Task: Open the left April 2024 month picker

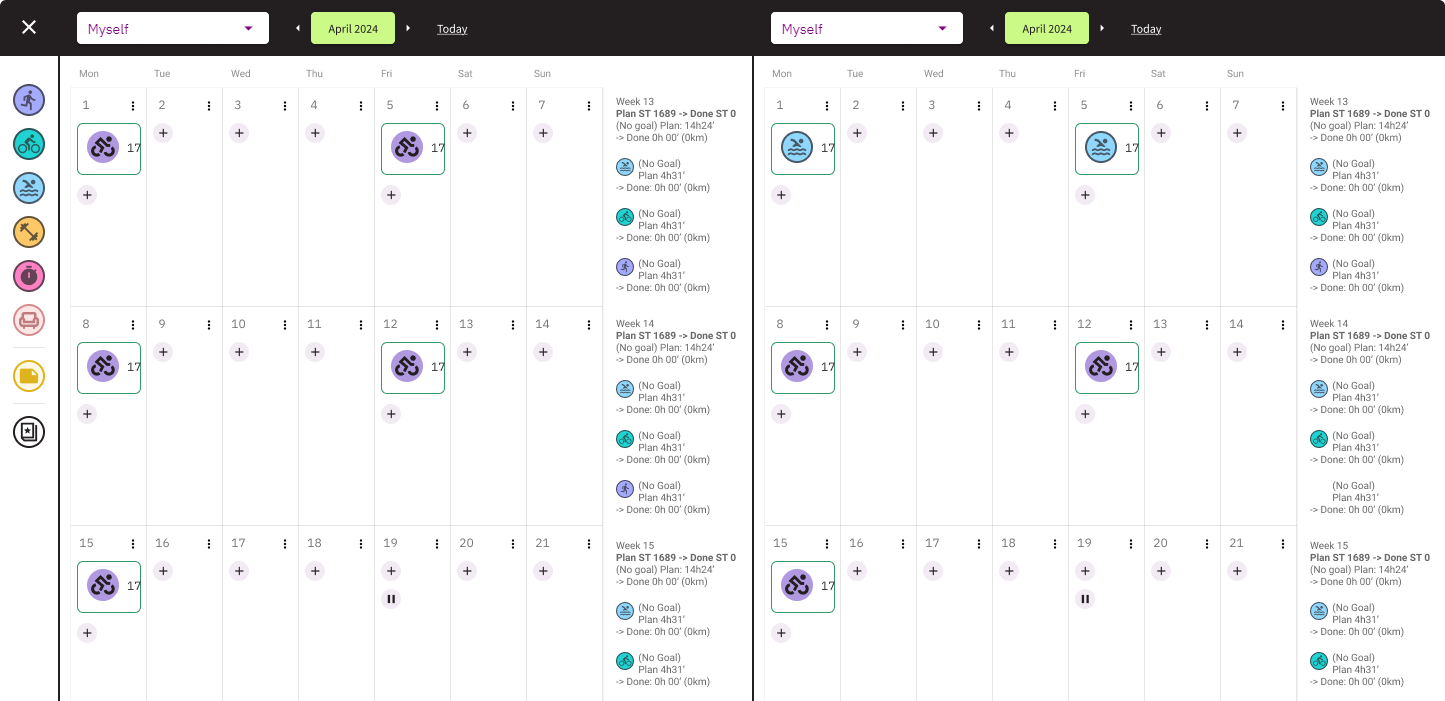Action: point(353,28)
